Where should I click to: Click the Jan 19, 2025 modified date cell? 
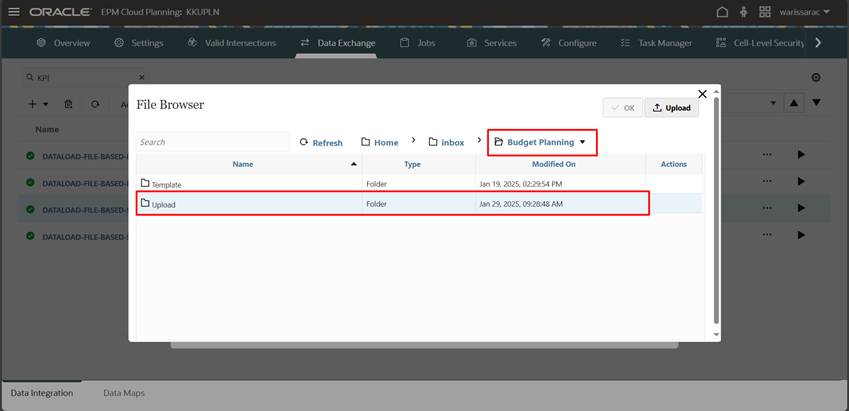[521, 184]
